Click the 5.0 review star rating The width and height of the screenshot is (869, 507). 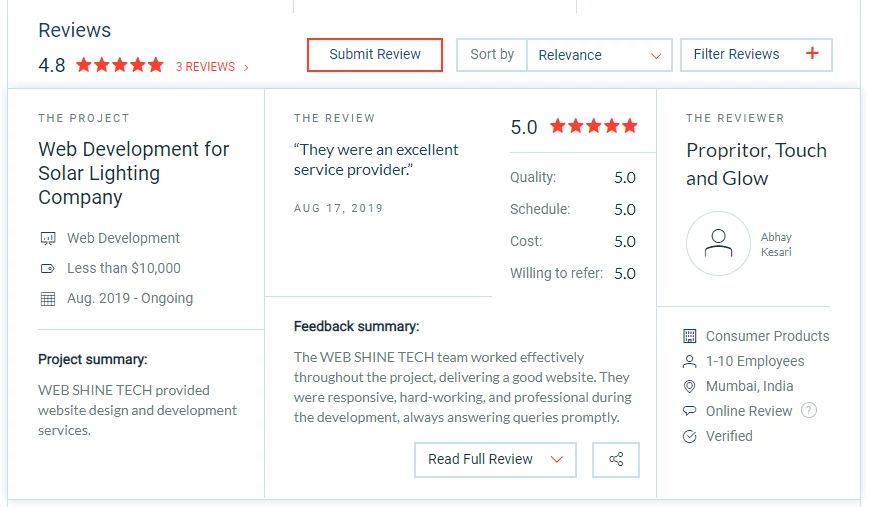(593, 126)
